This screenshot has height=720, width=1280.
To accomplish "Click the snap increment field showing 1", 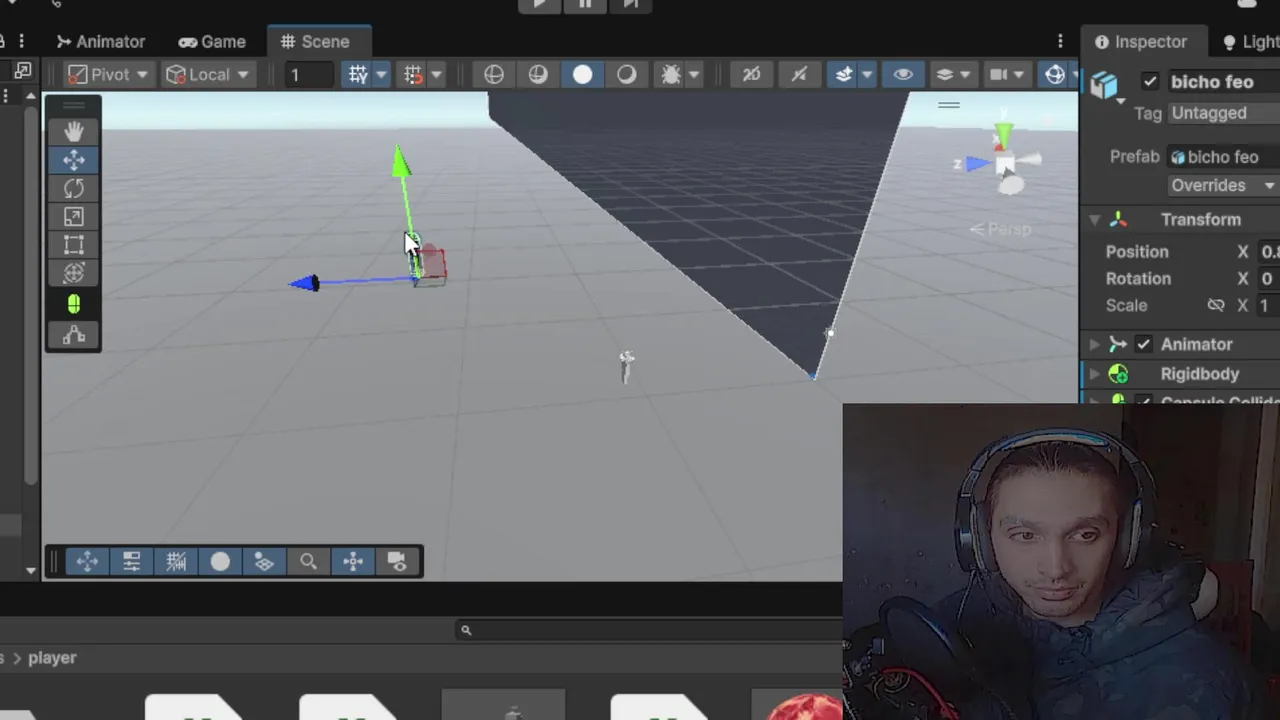I will (x=308, y=75).
